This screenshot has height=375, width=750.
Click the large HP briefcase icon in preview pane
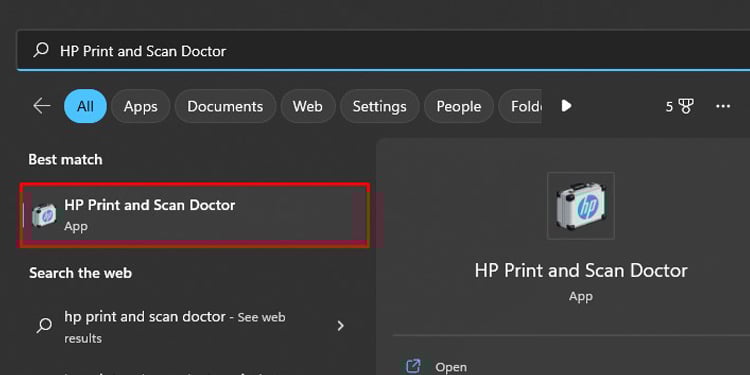click(581, 206)
